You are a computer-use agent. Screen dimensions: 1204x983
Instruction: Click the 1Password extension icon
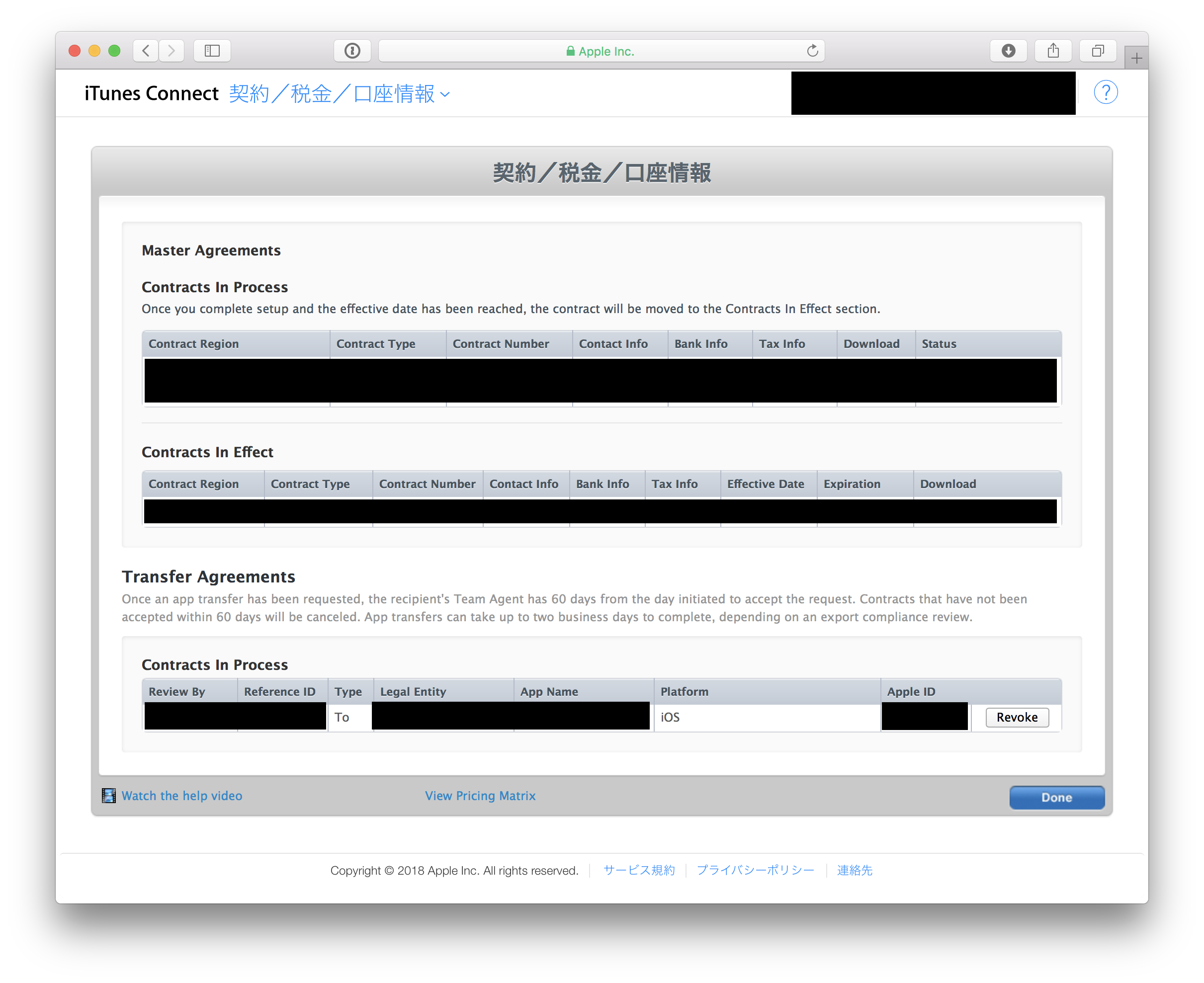click(352, 51)
